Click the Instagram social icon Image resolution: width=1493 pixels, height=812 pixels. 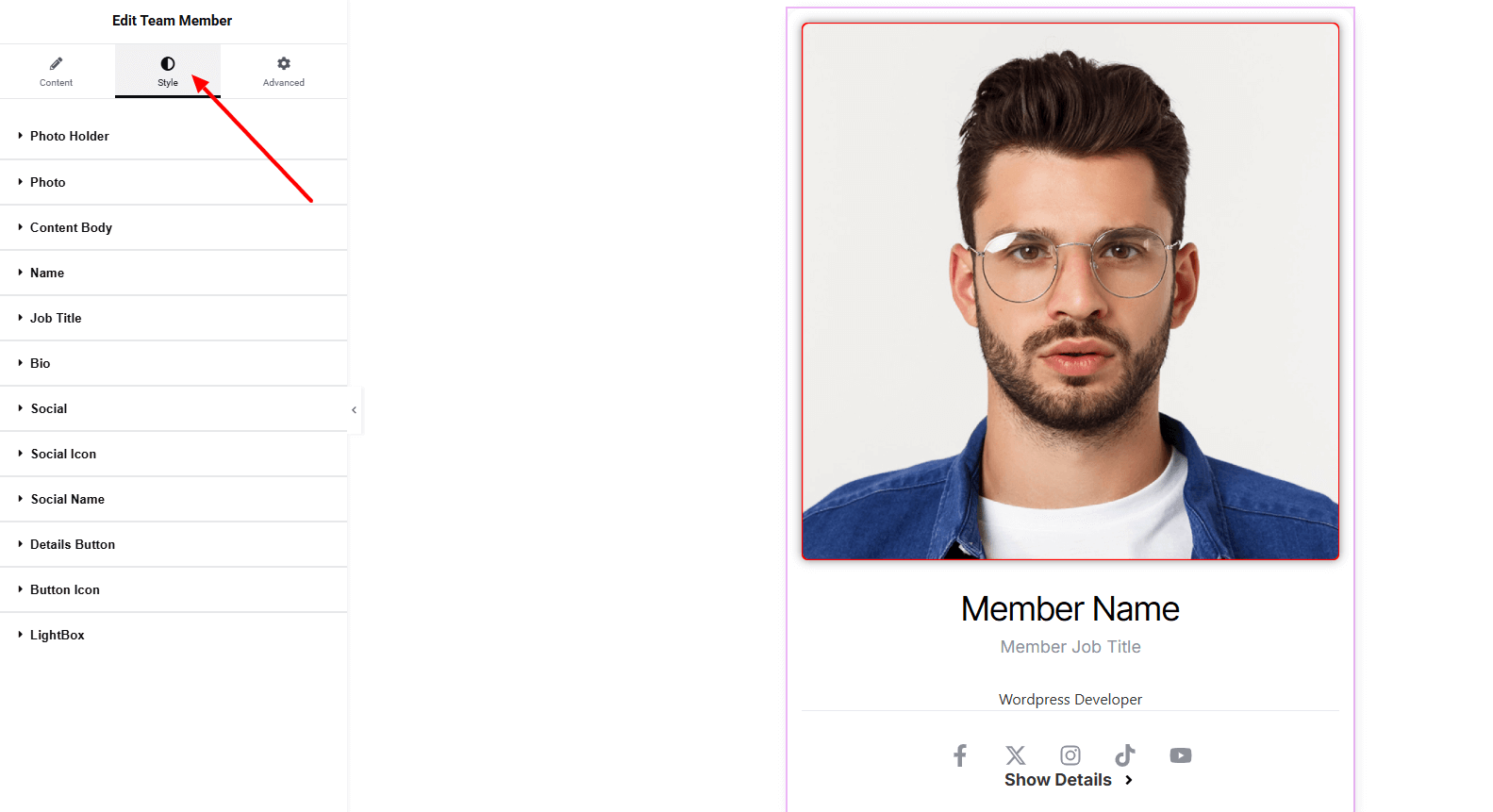click(x=1070, y=755)
